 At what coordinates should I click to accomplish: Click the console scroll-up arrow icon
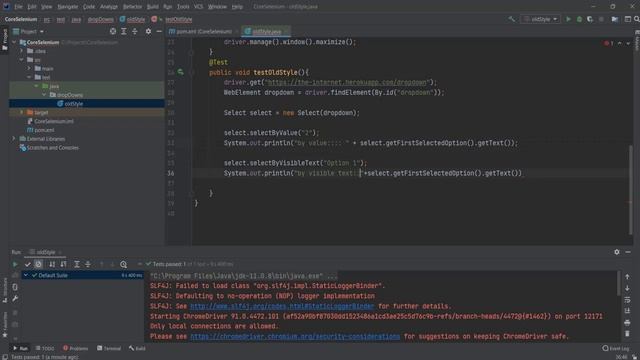tap(627, 277)
